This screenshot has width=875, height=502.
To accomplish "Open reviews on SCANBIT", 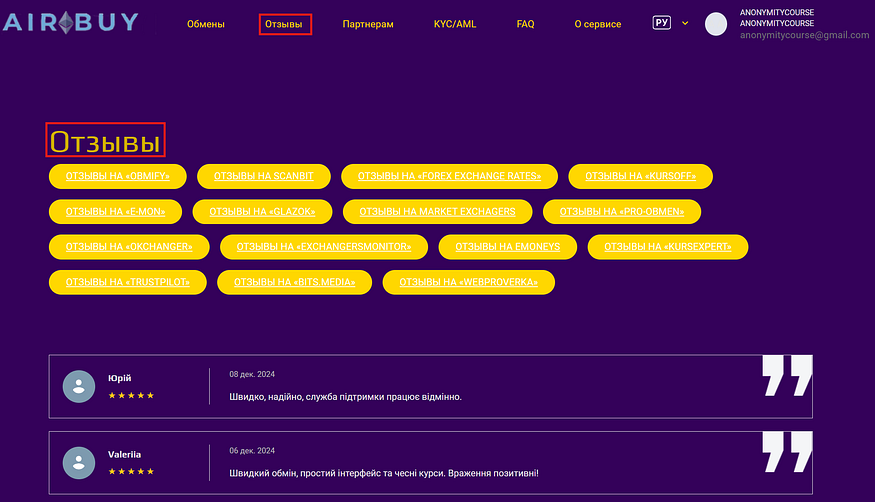I will click(x=263, y=176).
